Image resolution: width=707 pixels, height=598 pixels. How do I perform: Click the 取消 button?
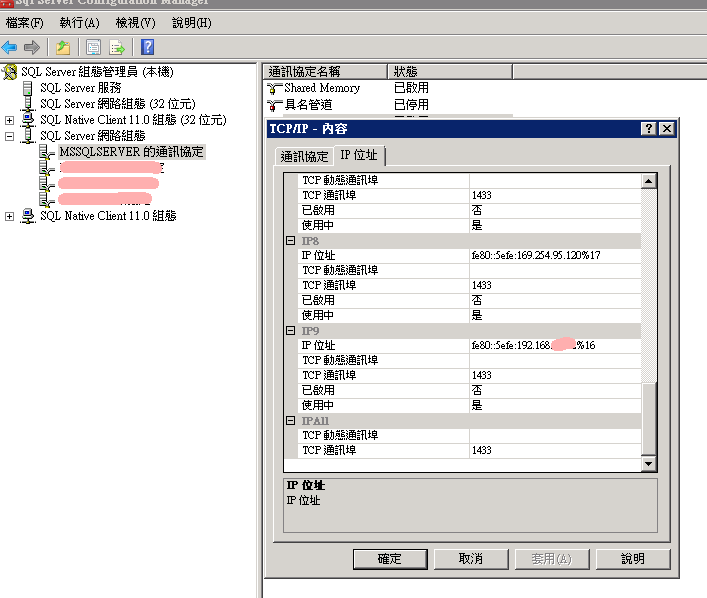click(x=471, y=559)
